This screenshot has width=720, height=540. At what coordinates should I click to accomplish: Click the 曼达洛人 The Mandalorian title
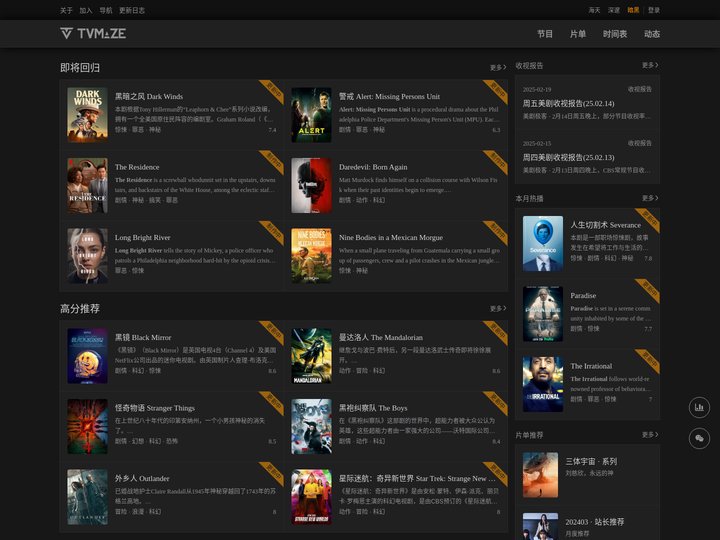coord(381,338)
